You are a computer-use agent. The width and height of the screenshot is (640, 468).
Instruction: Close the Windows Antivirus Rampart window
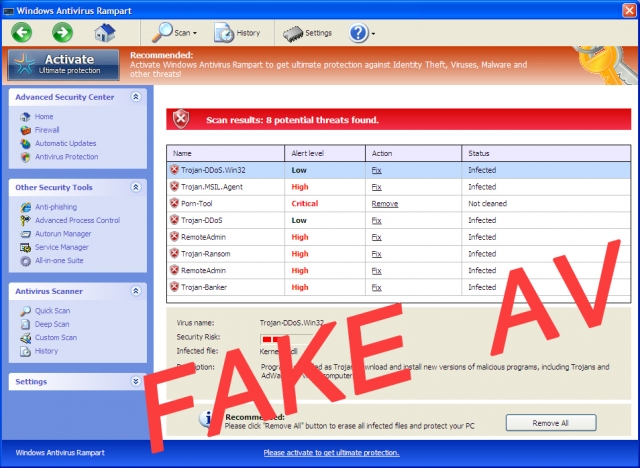click(x=630, y=10)
